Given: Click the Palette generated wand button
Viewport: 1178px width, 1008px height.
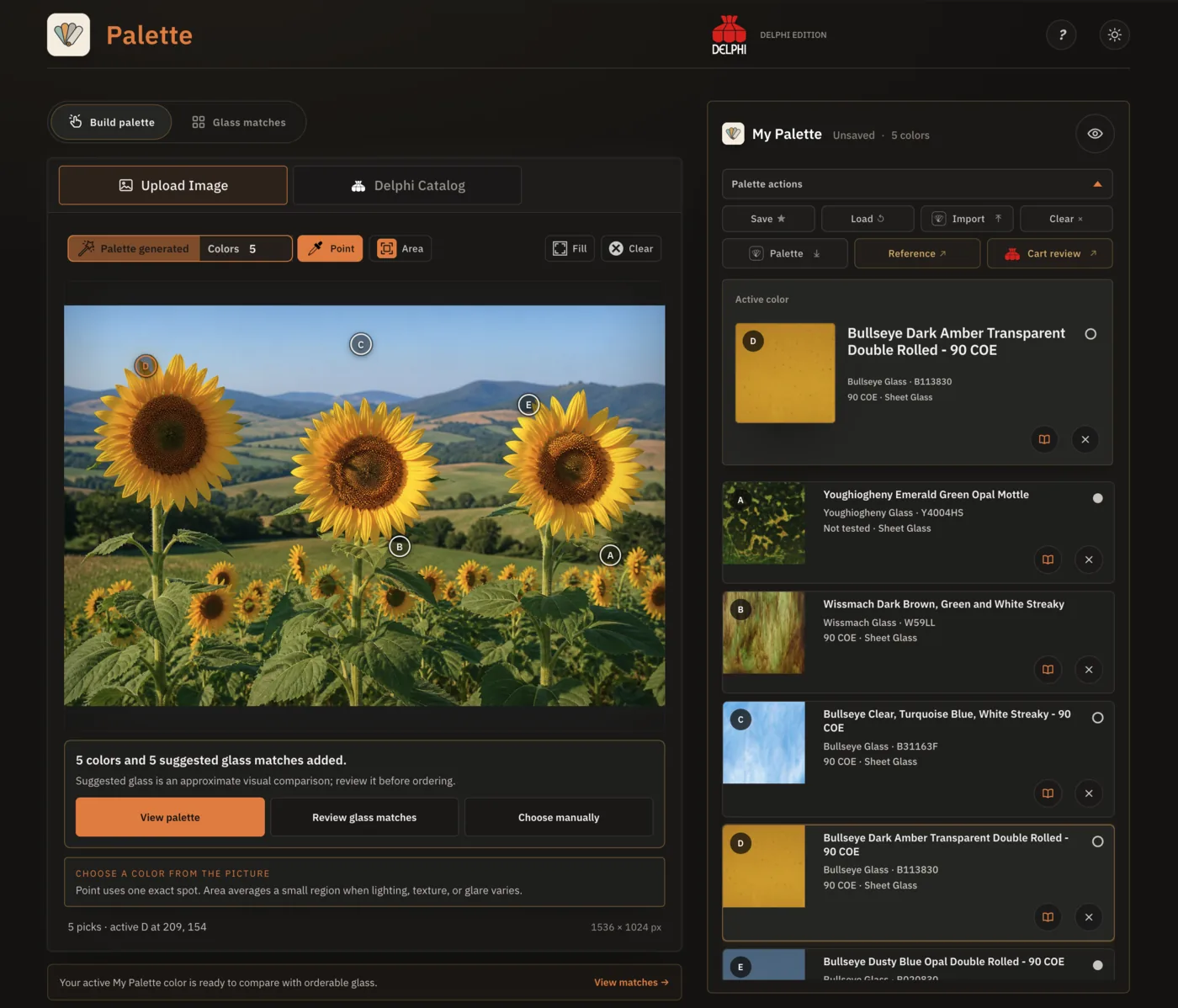Looking at the screenshot, I should (x=134, y=248).
